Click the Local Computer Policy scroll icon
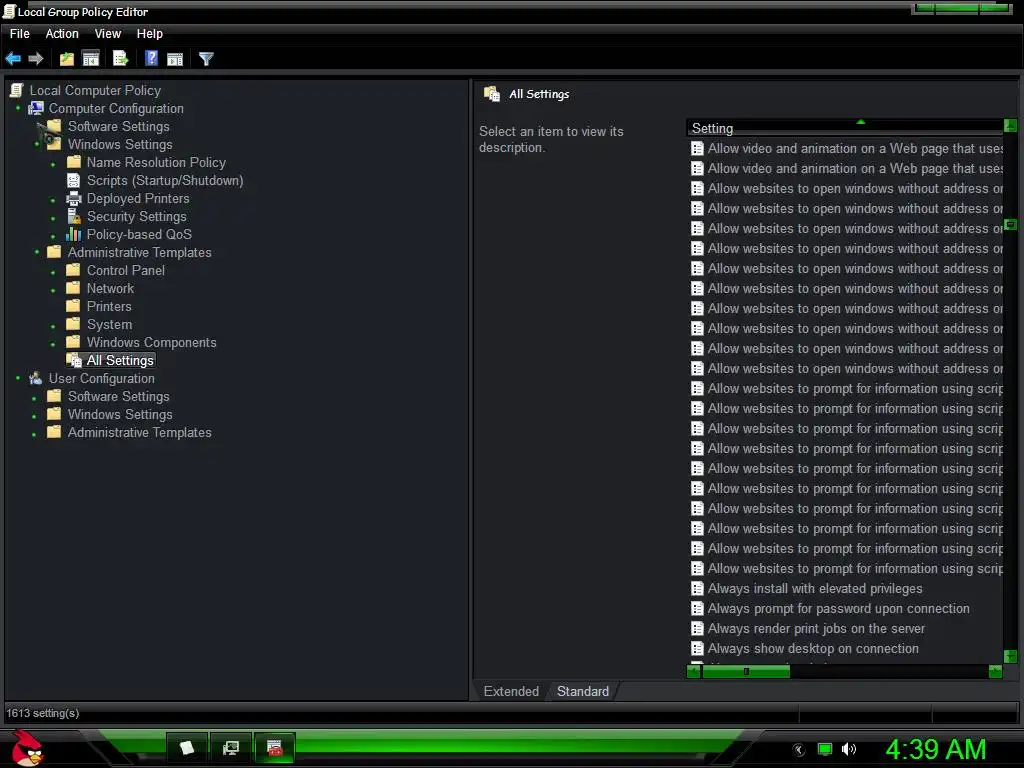The width and height of the screenshot is (1024, 768). click(x=17, y=90)
